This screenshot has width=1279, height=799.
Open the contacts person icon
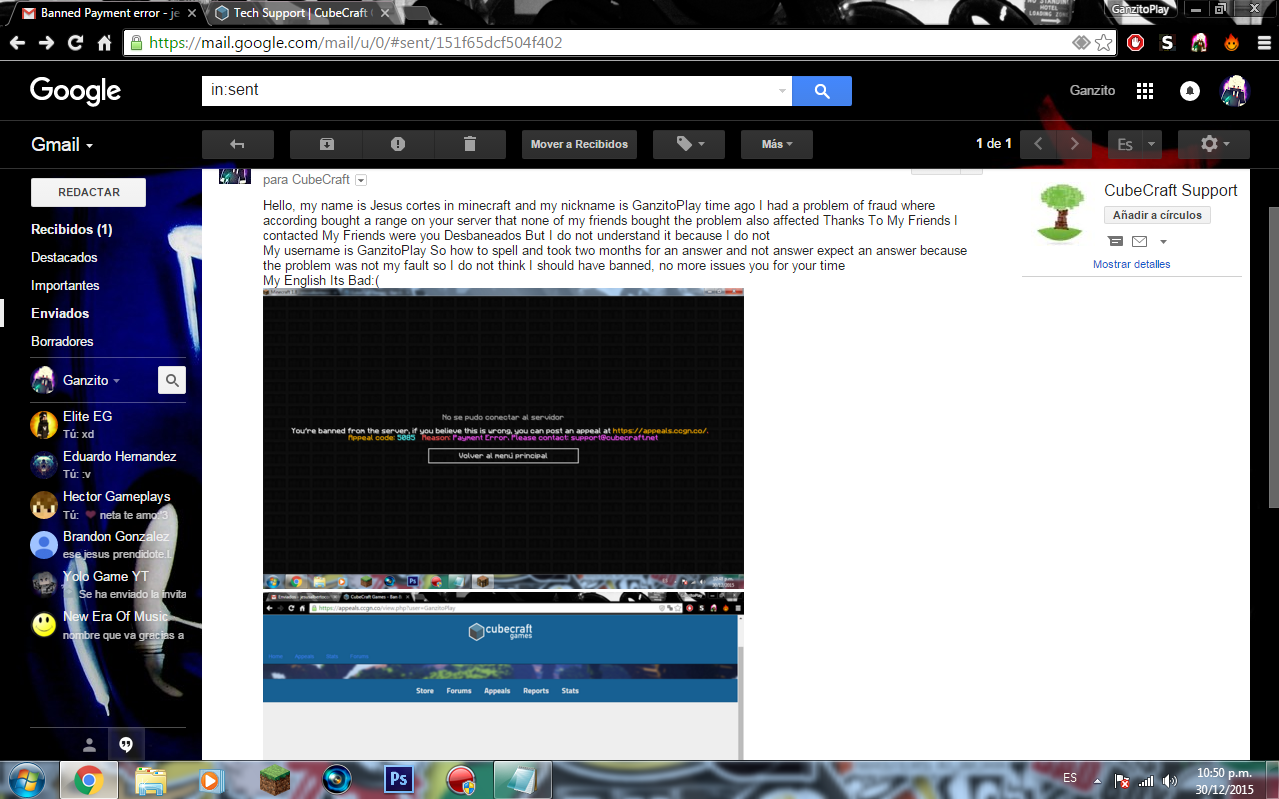pyautogui.click(x=89, y=744)
